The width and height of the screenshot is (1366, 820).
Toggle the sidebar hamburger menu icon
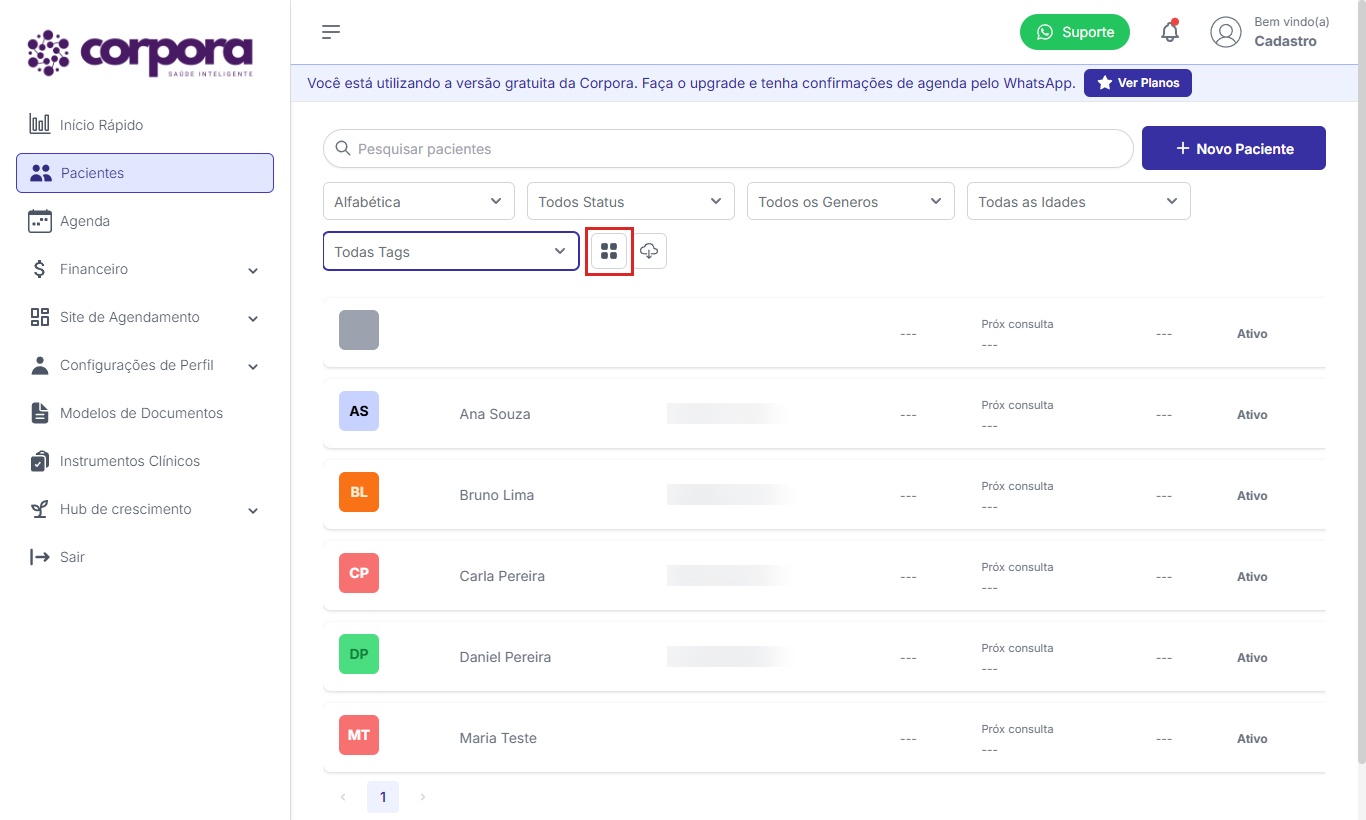(x=331, y=32)
